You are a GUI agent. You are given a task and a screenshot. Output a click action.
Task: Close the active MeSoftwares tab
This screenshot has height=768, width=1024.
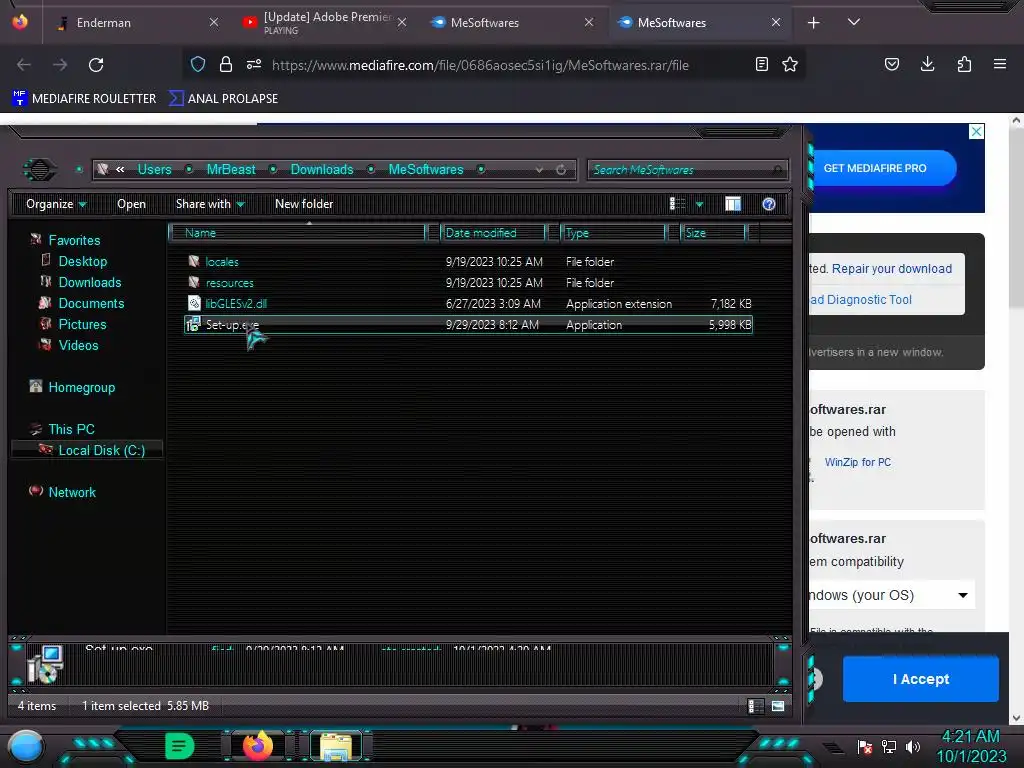(776, 23)
